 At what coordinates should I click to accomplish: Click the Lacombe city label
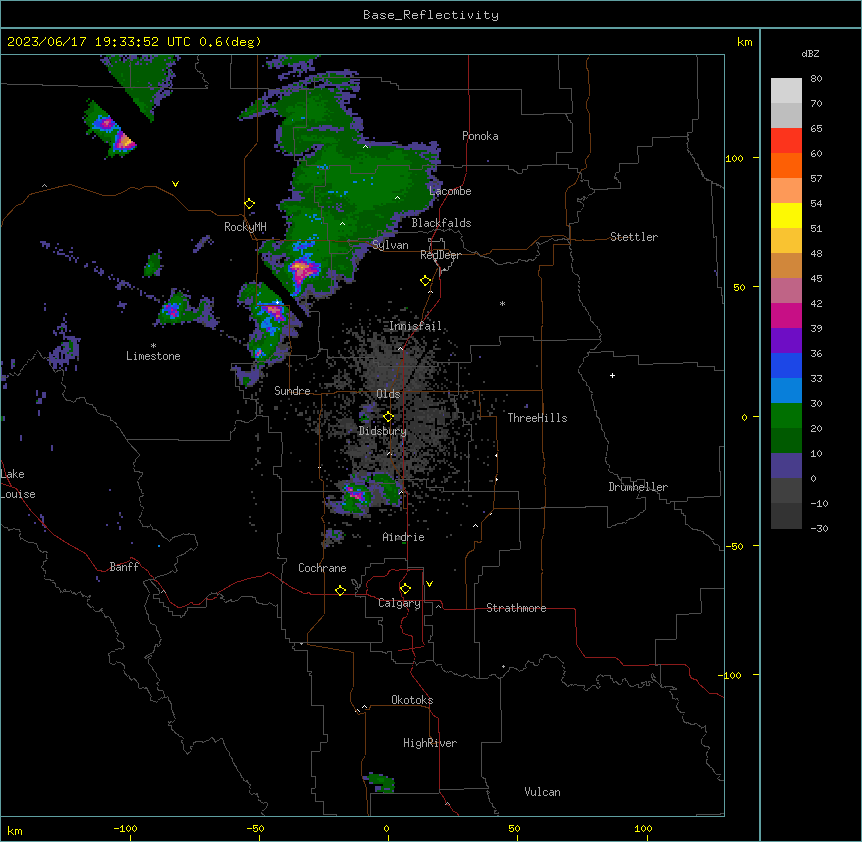(x=450, y=191)
